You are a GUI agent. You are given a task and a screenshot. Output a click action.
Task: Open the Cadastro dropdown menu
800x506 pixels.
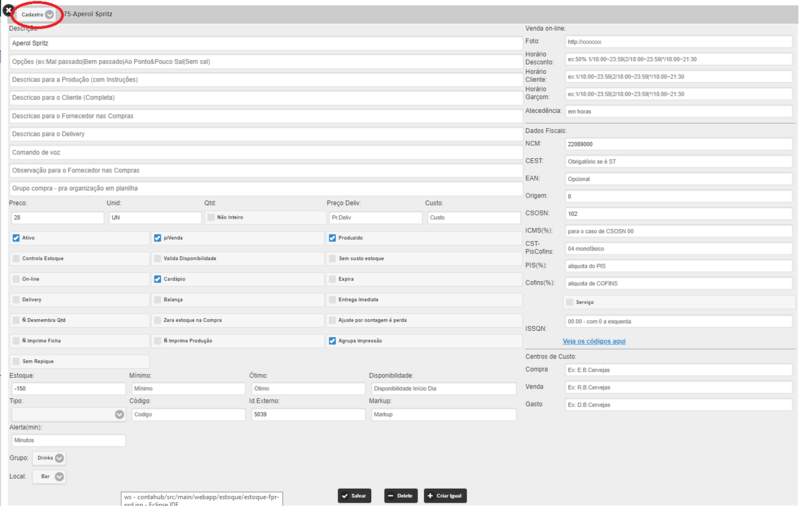(37, 14)
